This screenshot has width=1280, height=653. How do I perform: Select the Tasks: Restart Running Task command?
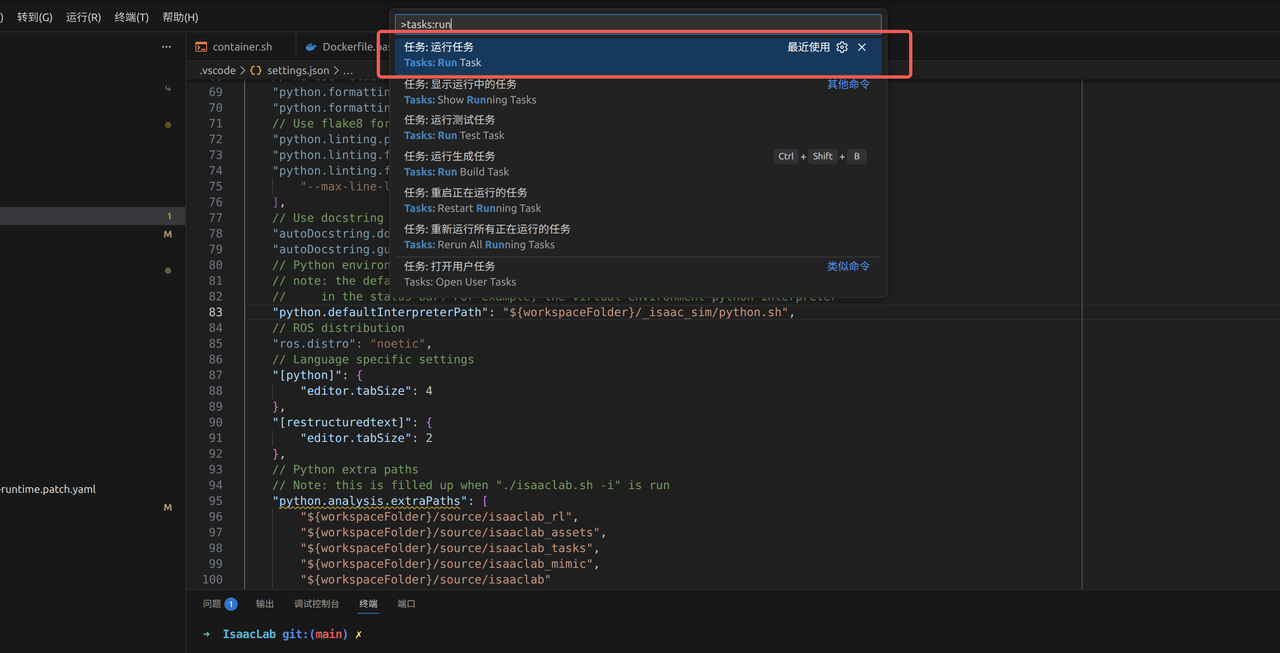[638, 200]
